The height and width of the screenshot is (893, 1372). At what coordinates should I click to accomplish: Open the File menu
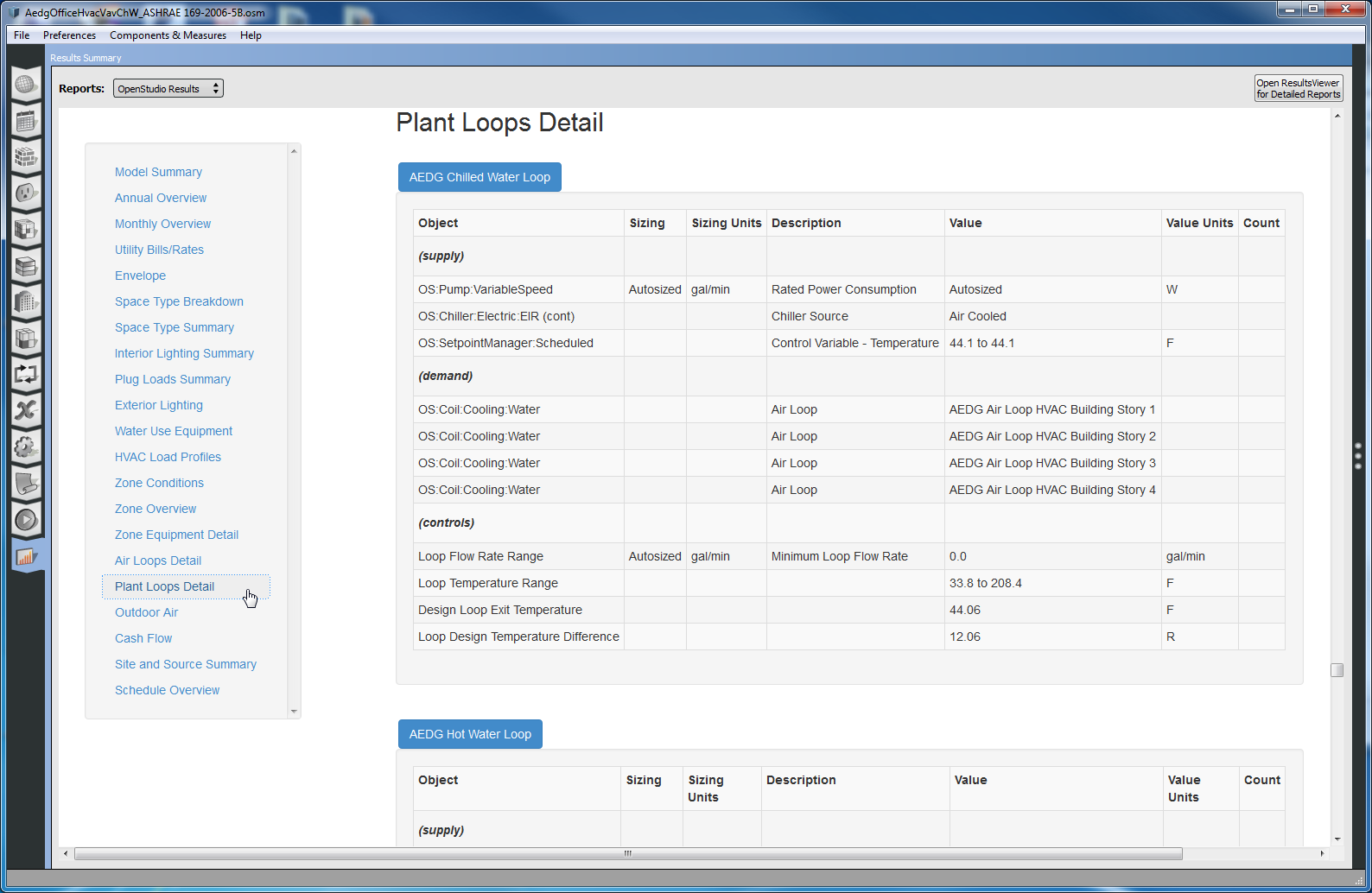pyautogui.click(x=22, y=35)
